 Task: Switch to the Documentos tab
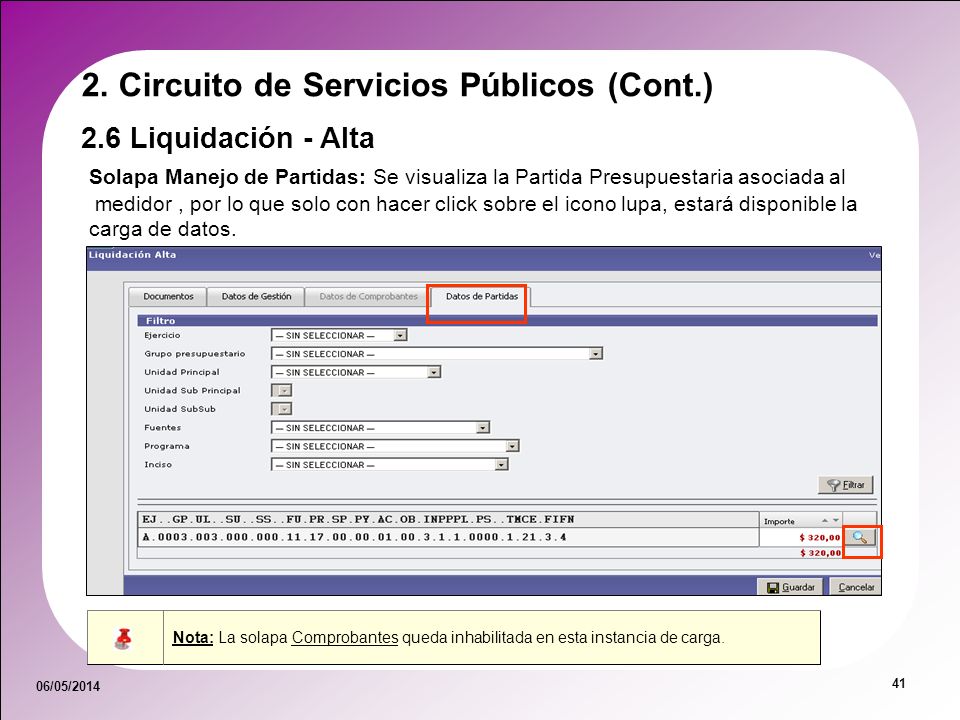pyautogui.click(x=168, y=296)
